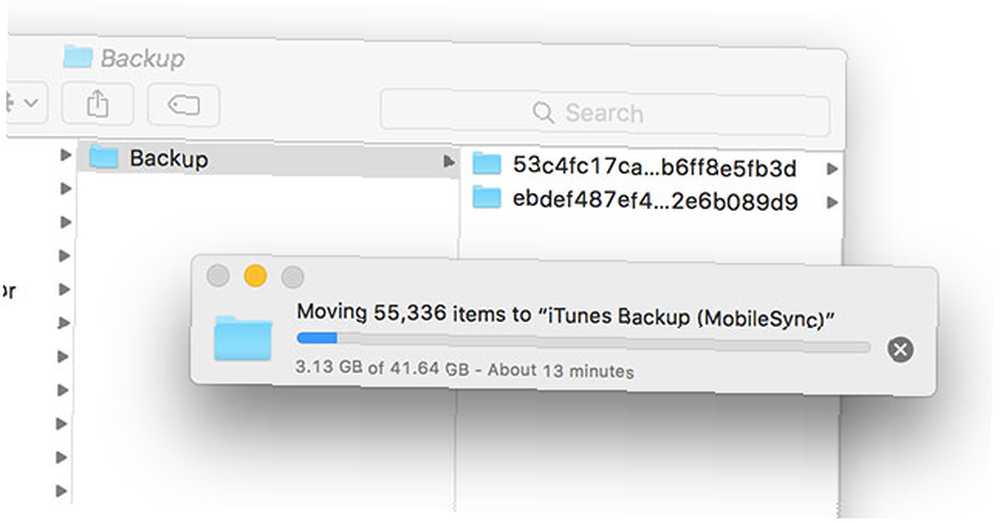The image size is (1000, 523).
Task: Select the Backup row in the column
Action: point(268,159)
